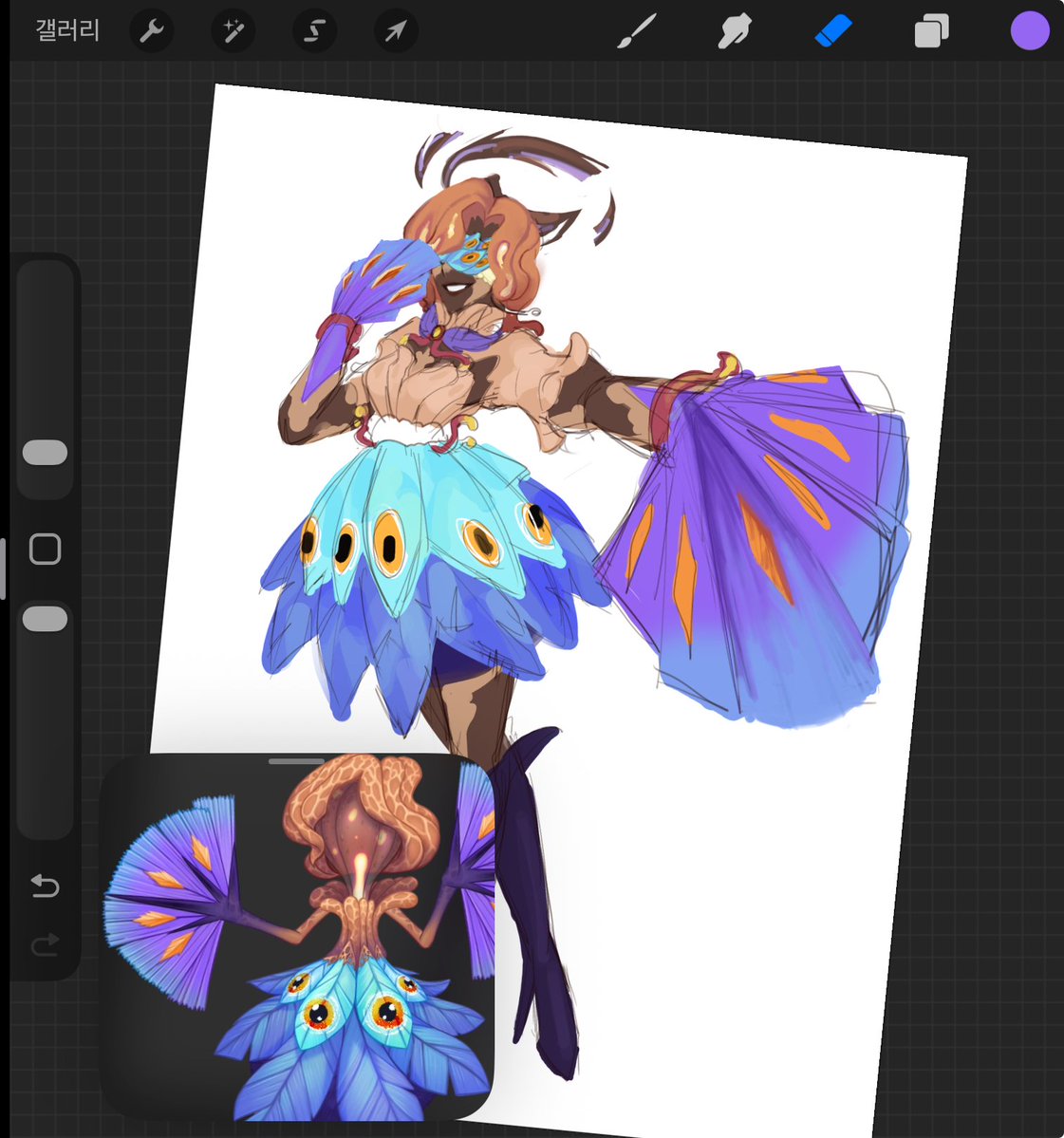The width and height of the screenshot is (1064, 1138).
Task: Activate the Transform arrow tool
Action: [396, 31]
